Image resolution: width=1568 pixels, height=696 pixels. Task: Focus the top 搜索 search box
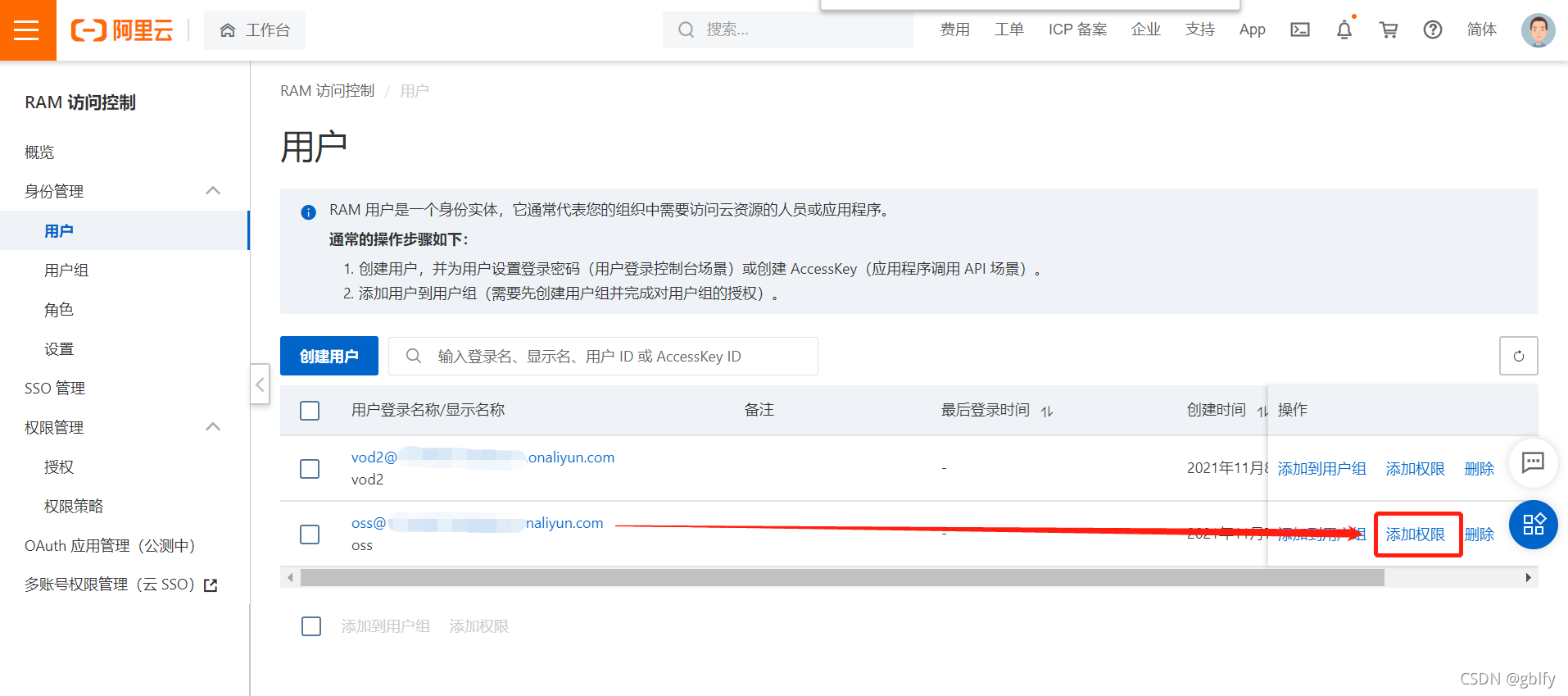coord(788,30)
